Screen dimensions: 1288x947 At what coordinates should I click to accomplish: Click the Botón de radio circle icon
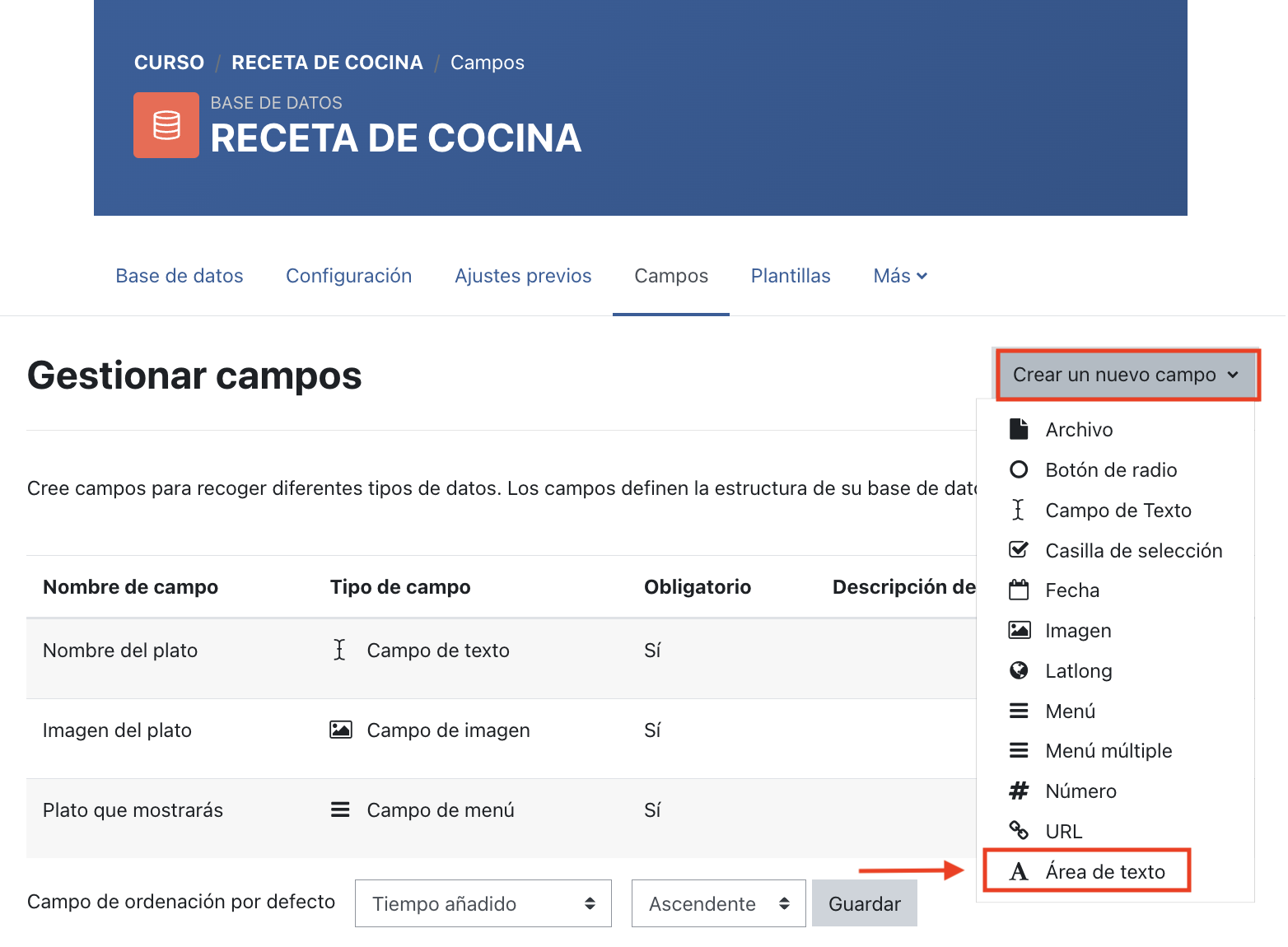(1019, 469)
